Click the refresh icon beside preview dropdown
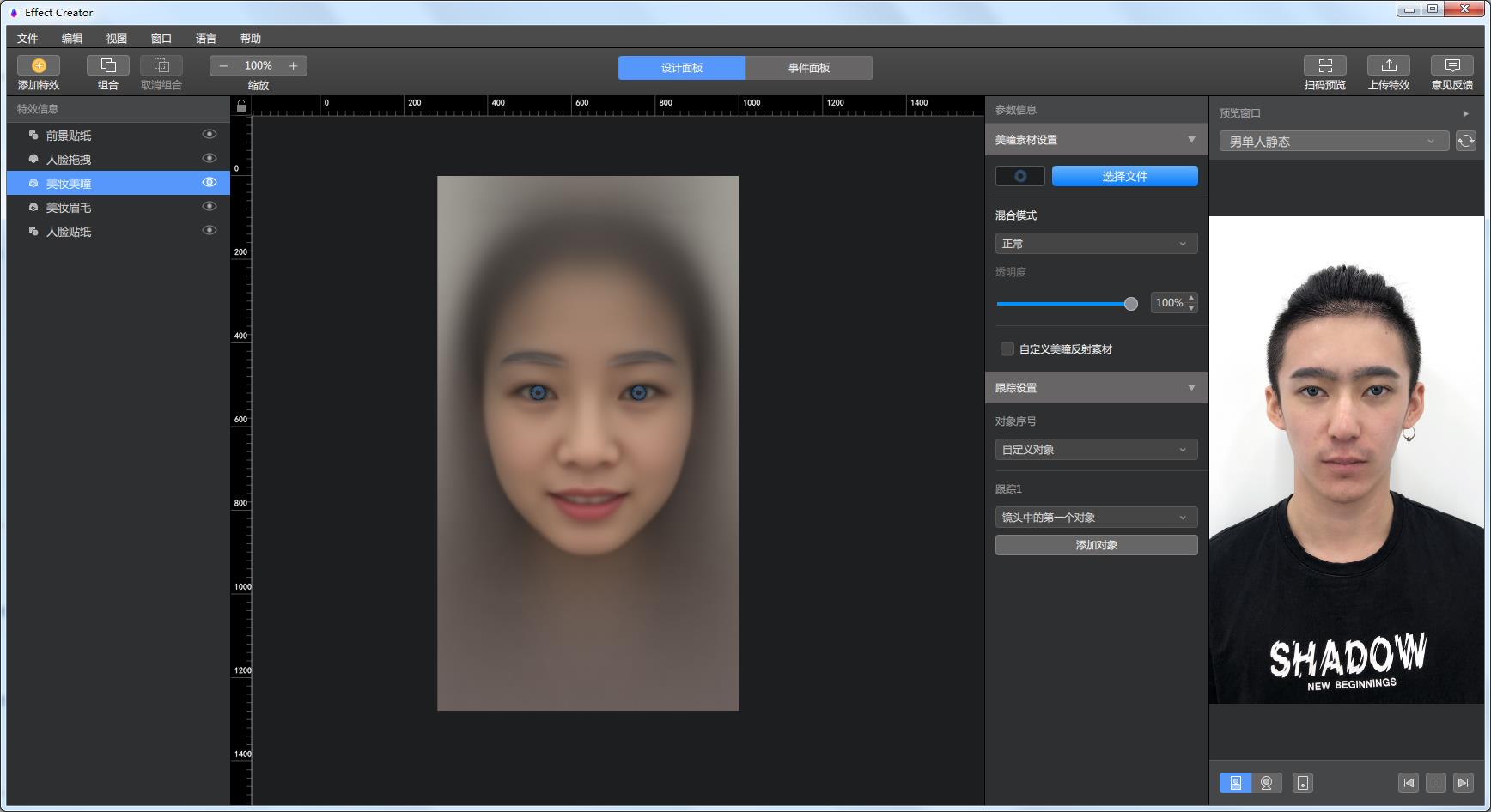The width and height of the screenshot is (1491, 812). 1465,142
